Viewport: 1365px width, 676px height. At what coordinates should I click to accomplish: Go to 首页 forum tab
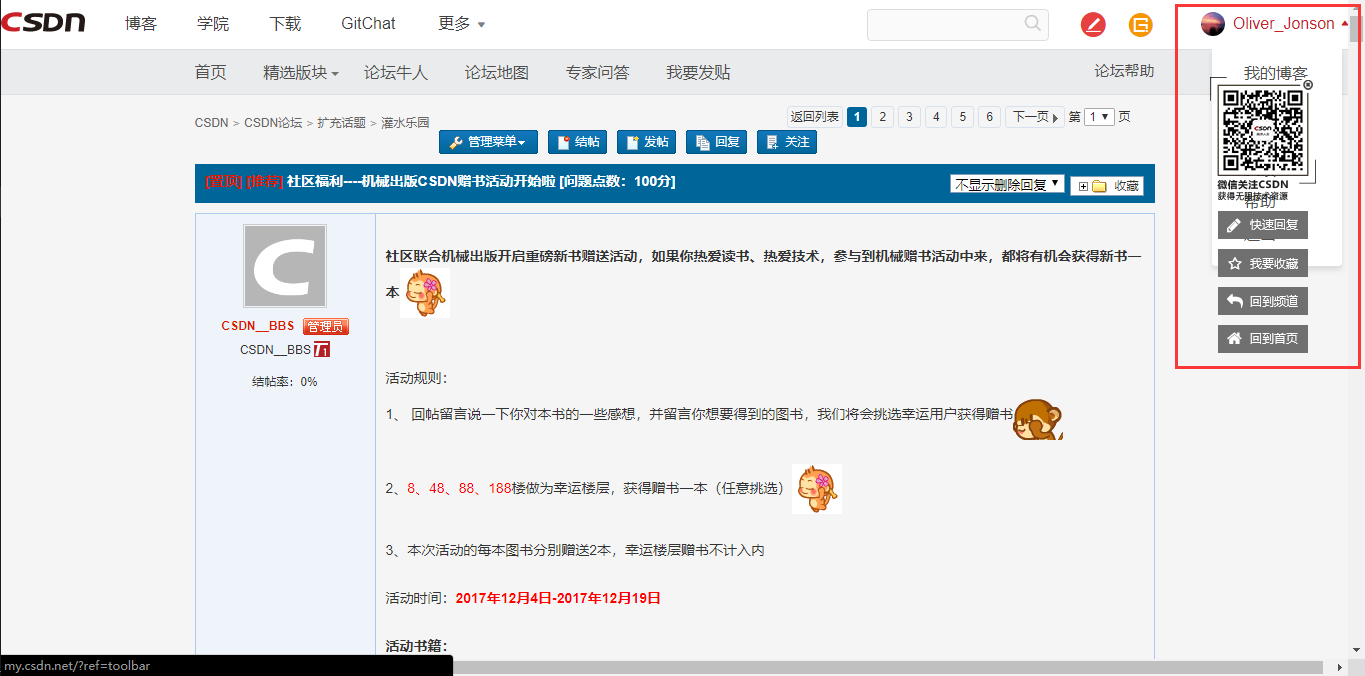[x=211, y=72]
